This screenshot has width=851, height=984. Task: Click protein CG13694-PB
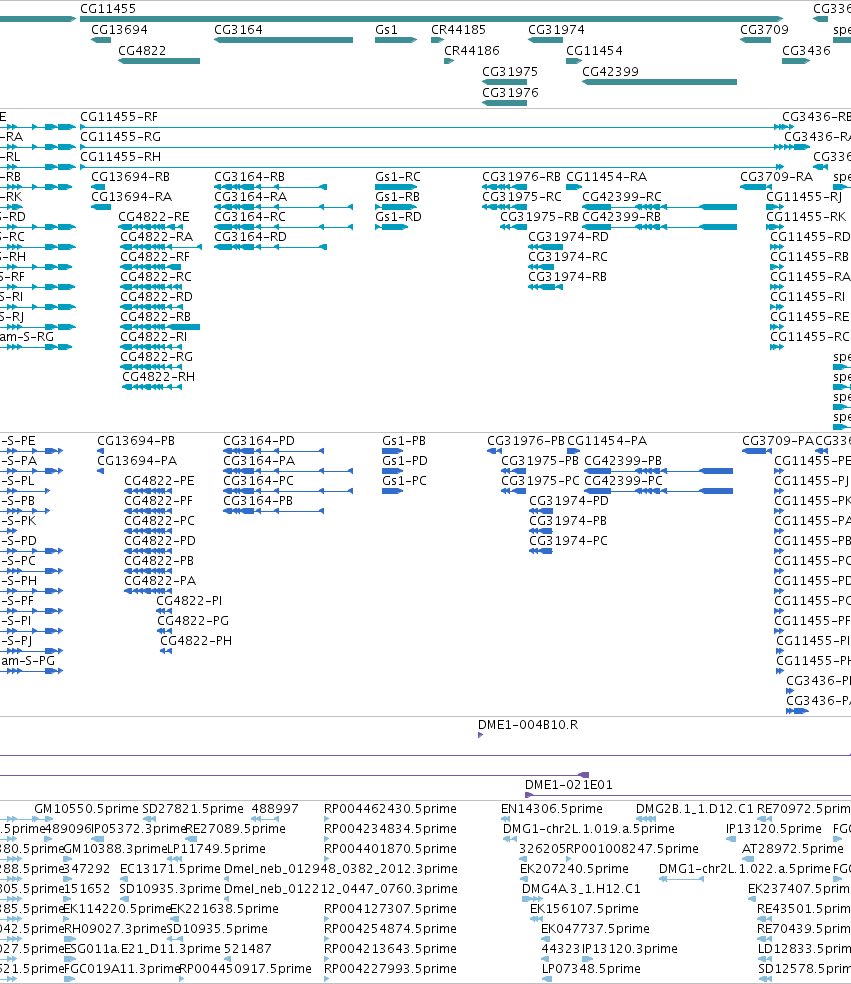136,441
